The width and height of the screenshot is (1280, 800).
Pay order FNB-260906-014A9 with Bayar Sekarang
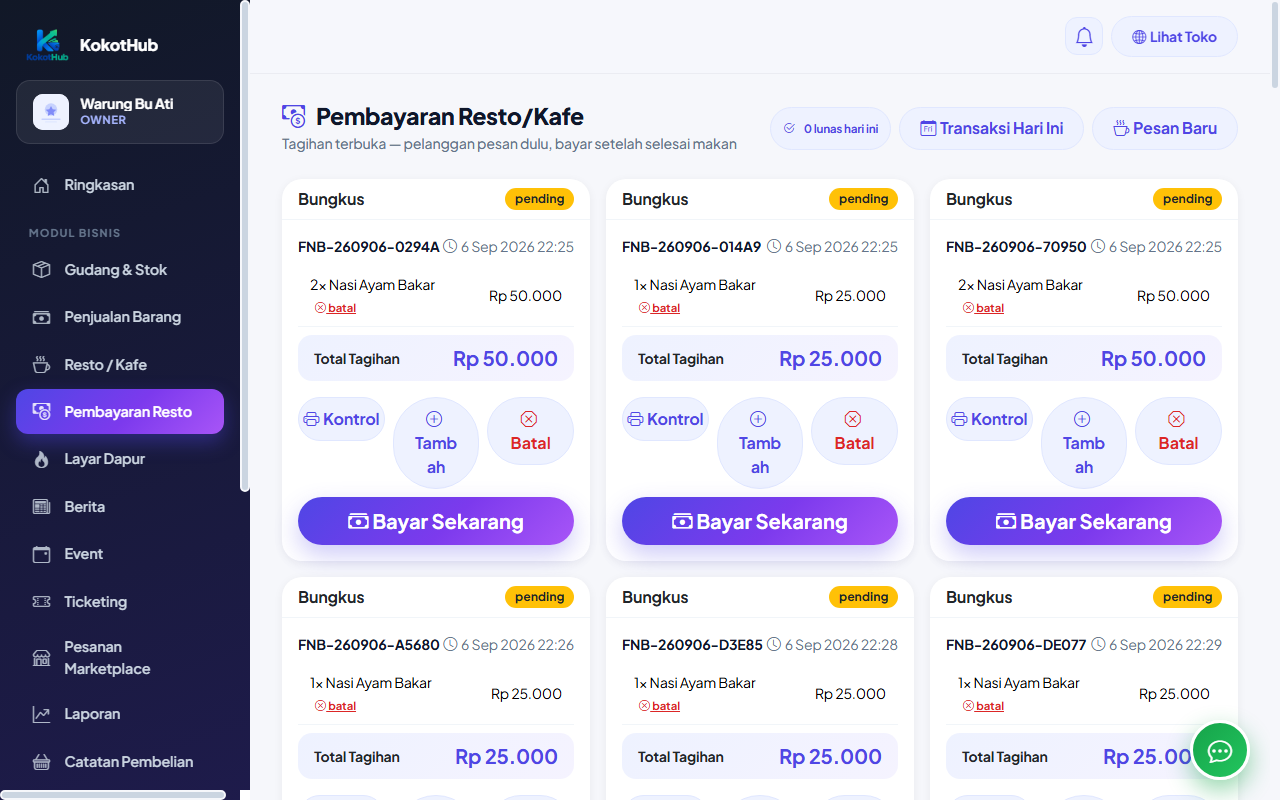click(760, 521)
